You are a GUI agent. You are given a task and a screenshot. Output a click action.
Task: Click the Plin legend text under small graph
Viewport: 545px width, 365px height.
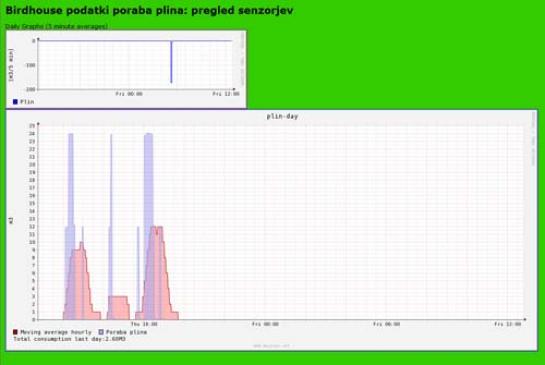27,102
